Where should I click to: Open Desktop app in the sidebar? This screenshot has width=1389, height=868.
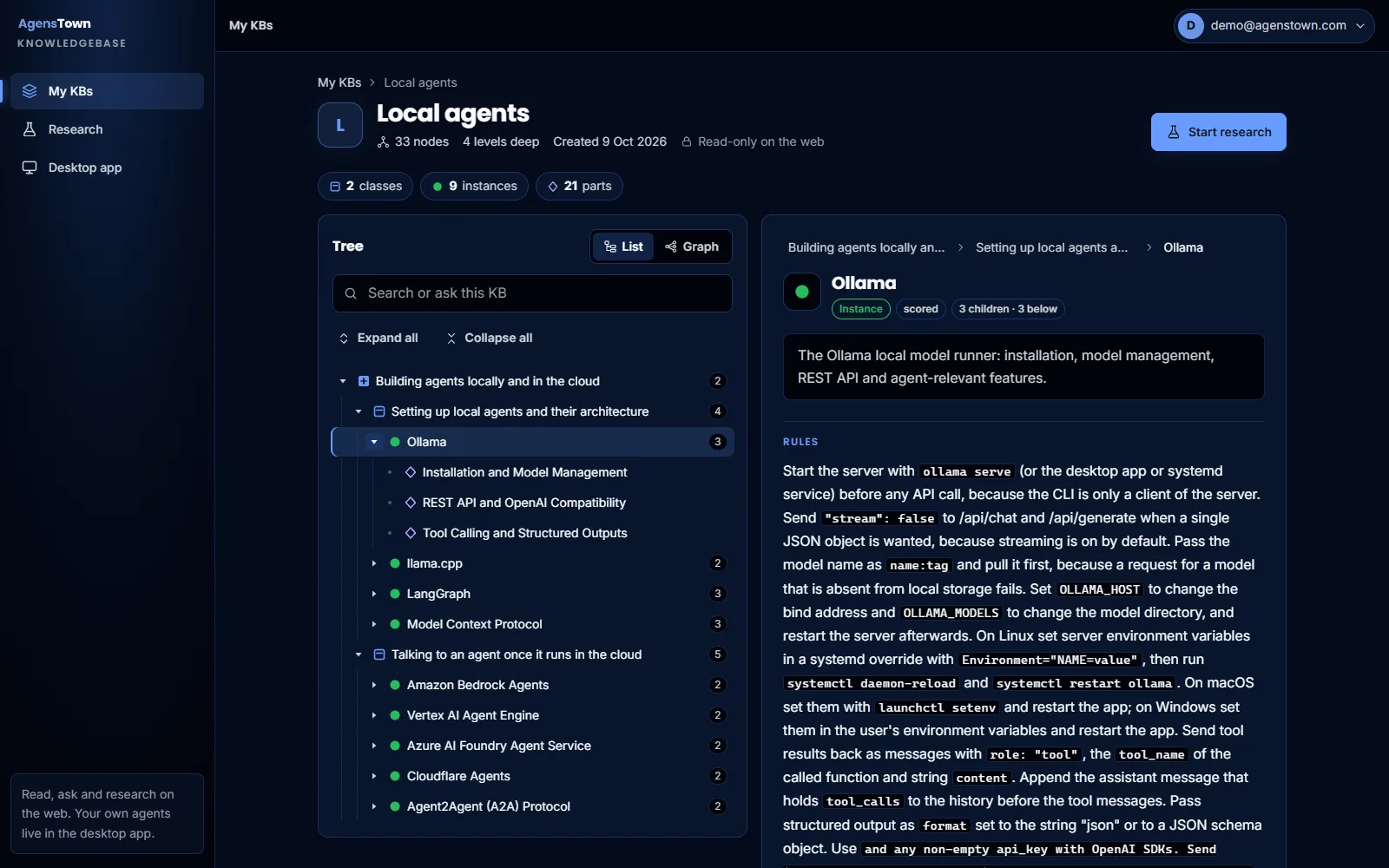pyautogui.click(x=107, y=168)
